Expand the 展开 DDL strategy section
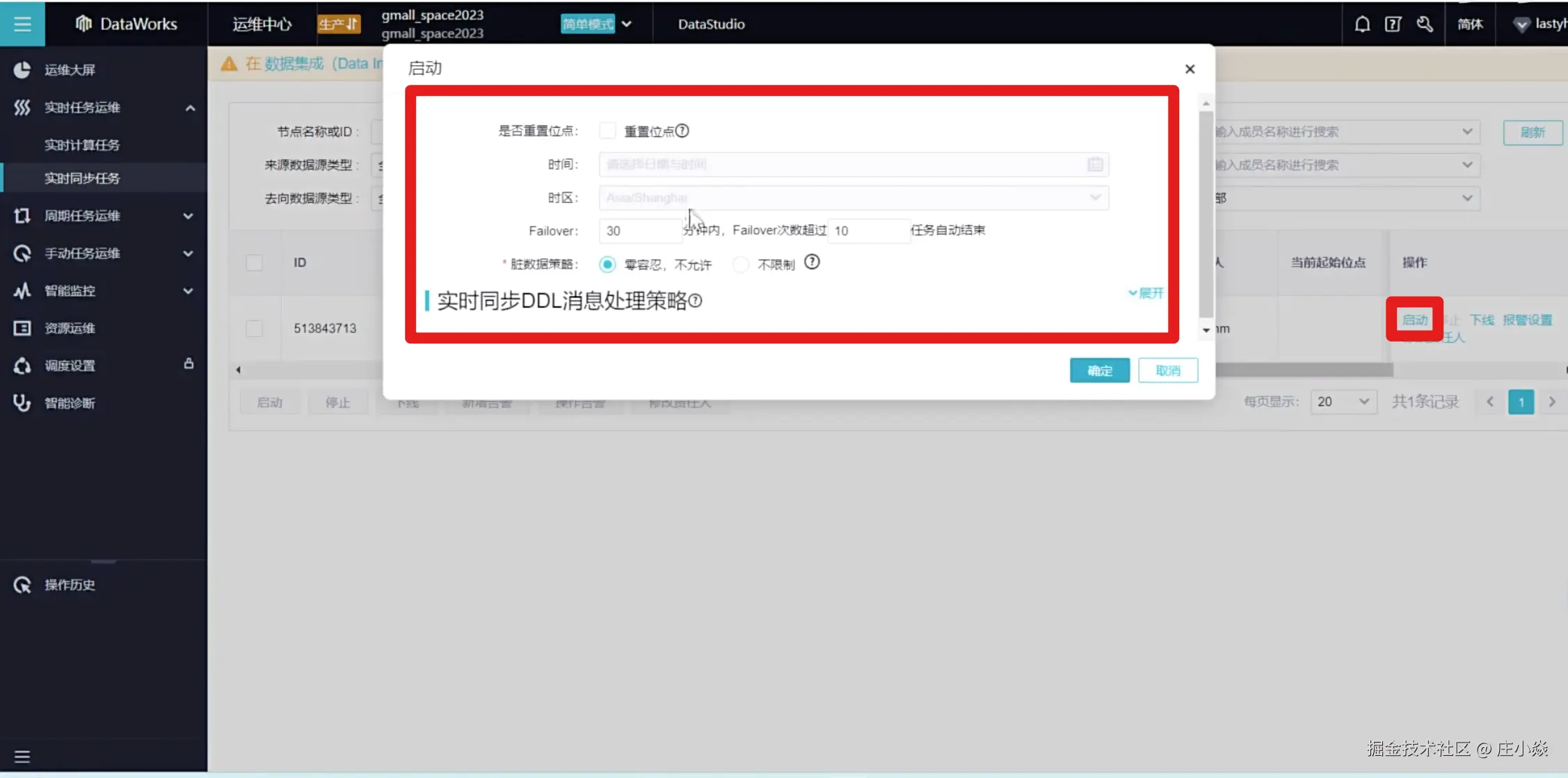The width and height of the screenshot is (1568, 778). coord(1145,293)
